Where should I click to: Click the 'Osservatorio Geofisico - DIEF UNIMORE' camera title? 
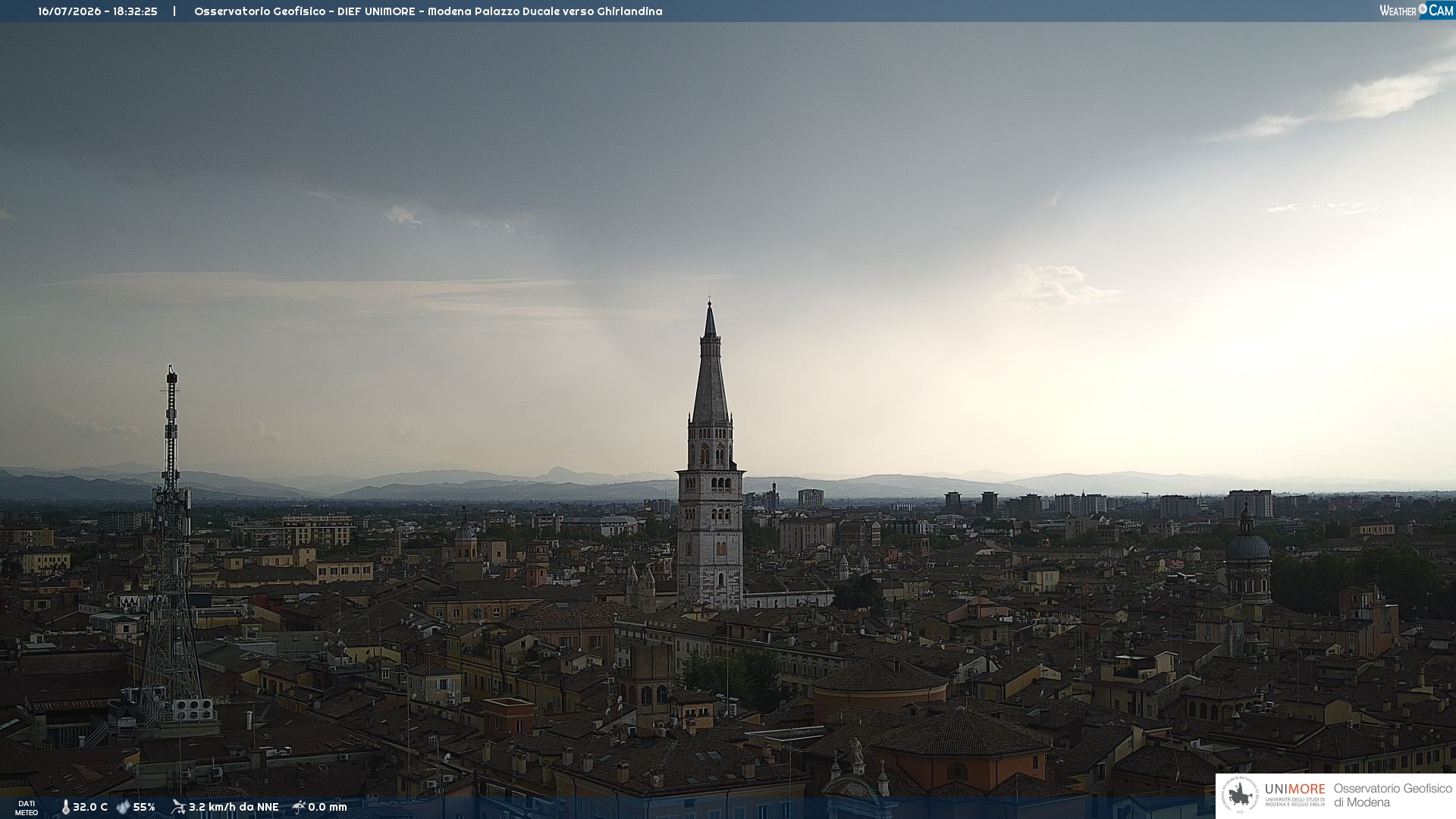pos(305,11)
